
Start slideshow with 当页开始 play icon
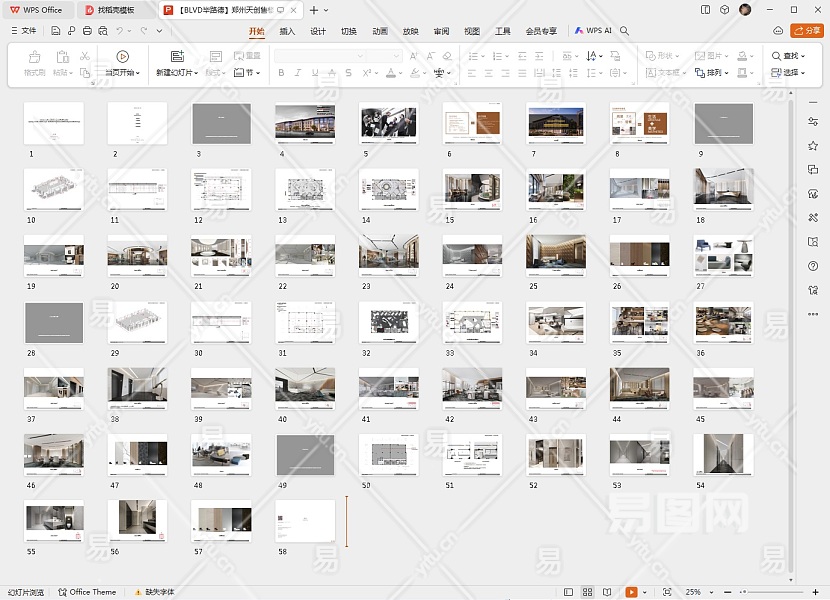(x=122, y=57)
